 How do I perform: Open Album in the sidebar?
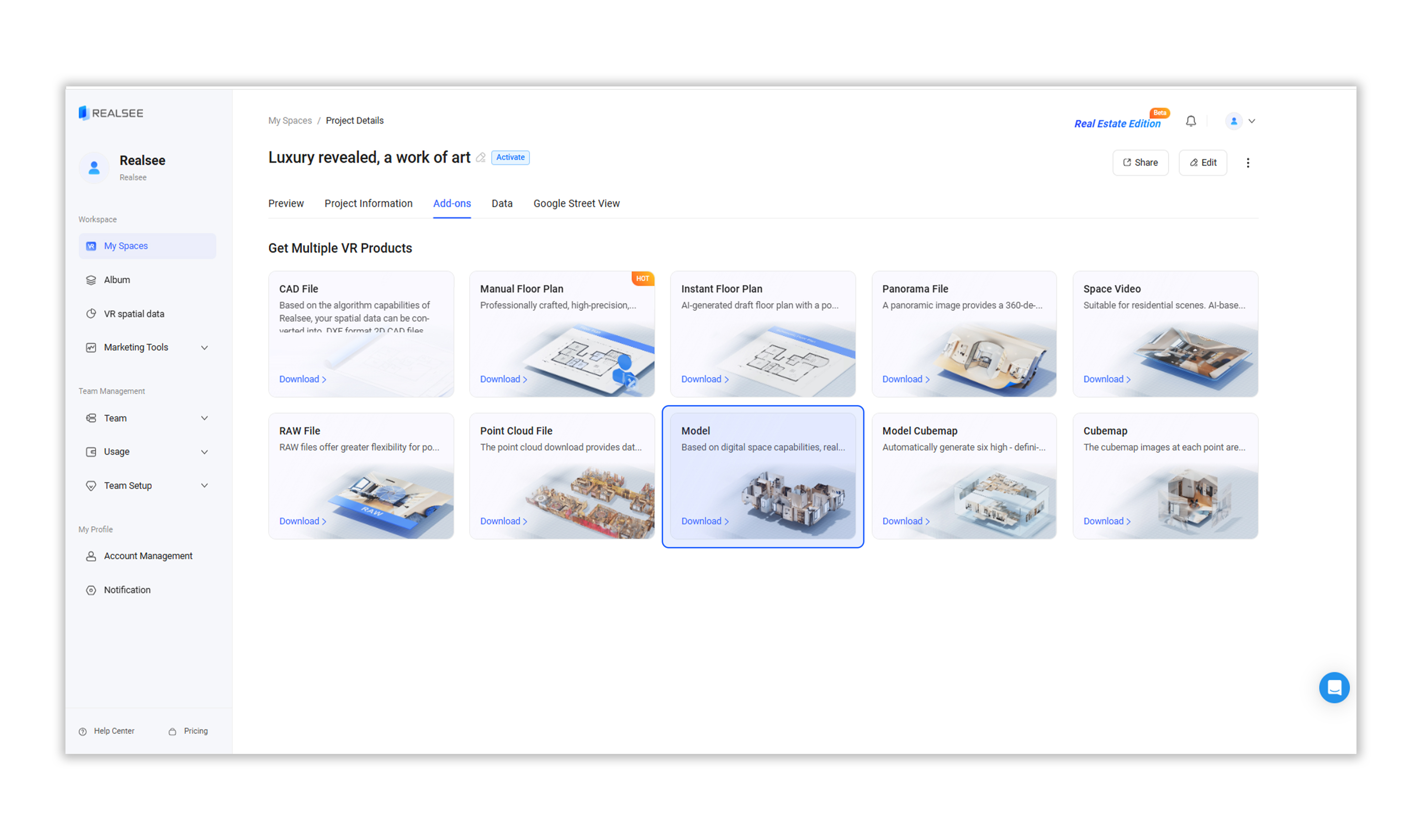point(117,280)
